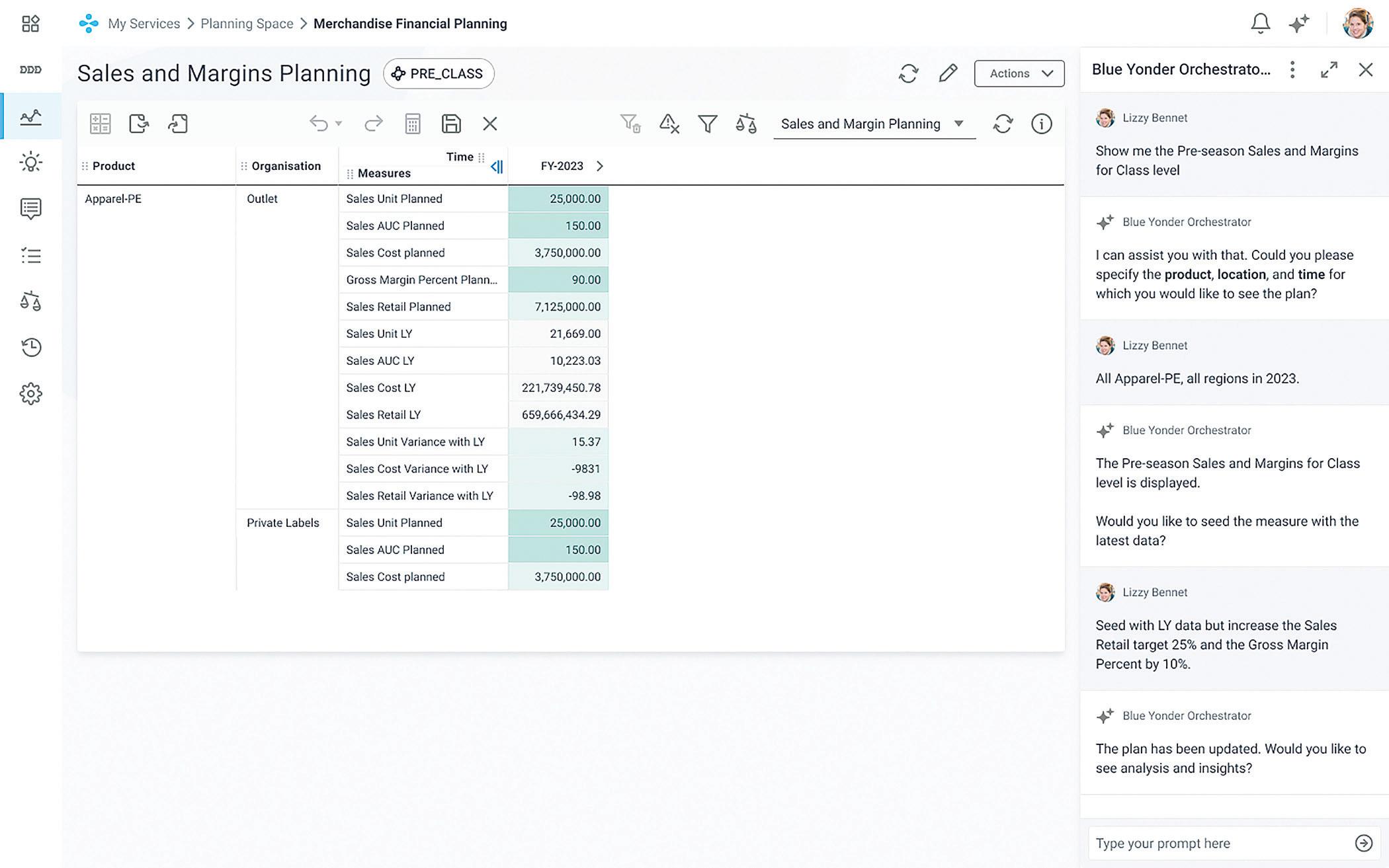Collapse the measures column using the blue arrow
This screenshot has height=868, width=1389.
[x=497, y=167]
